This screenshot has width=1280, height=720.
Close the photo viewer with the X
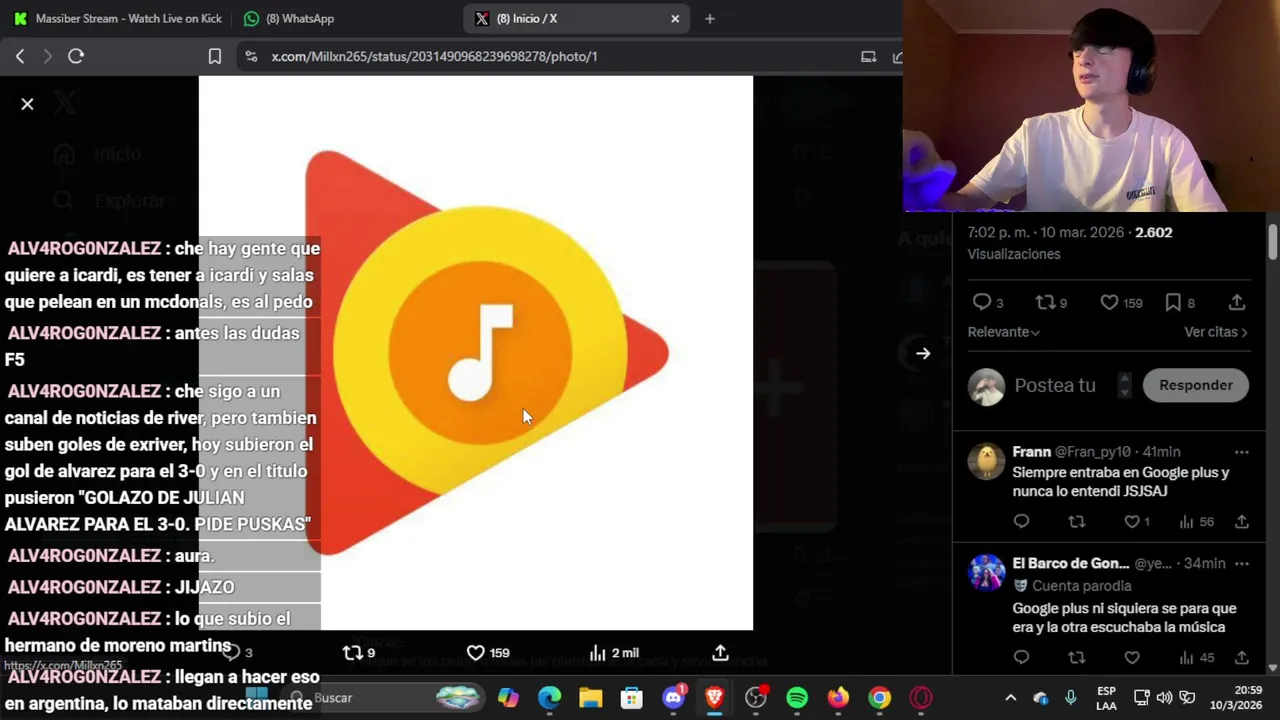[27, 104]
